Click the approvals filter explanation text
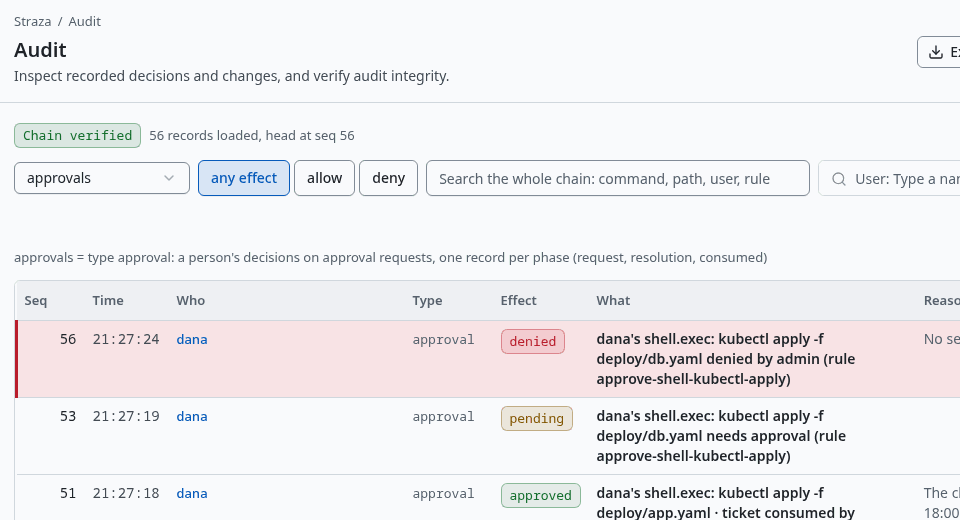The width and height of the screenshot is (960, 520). 391,257
